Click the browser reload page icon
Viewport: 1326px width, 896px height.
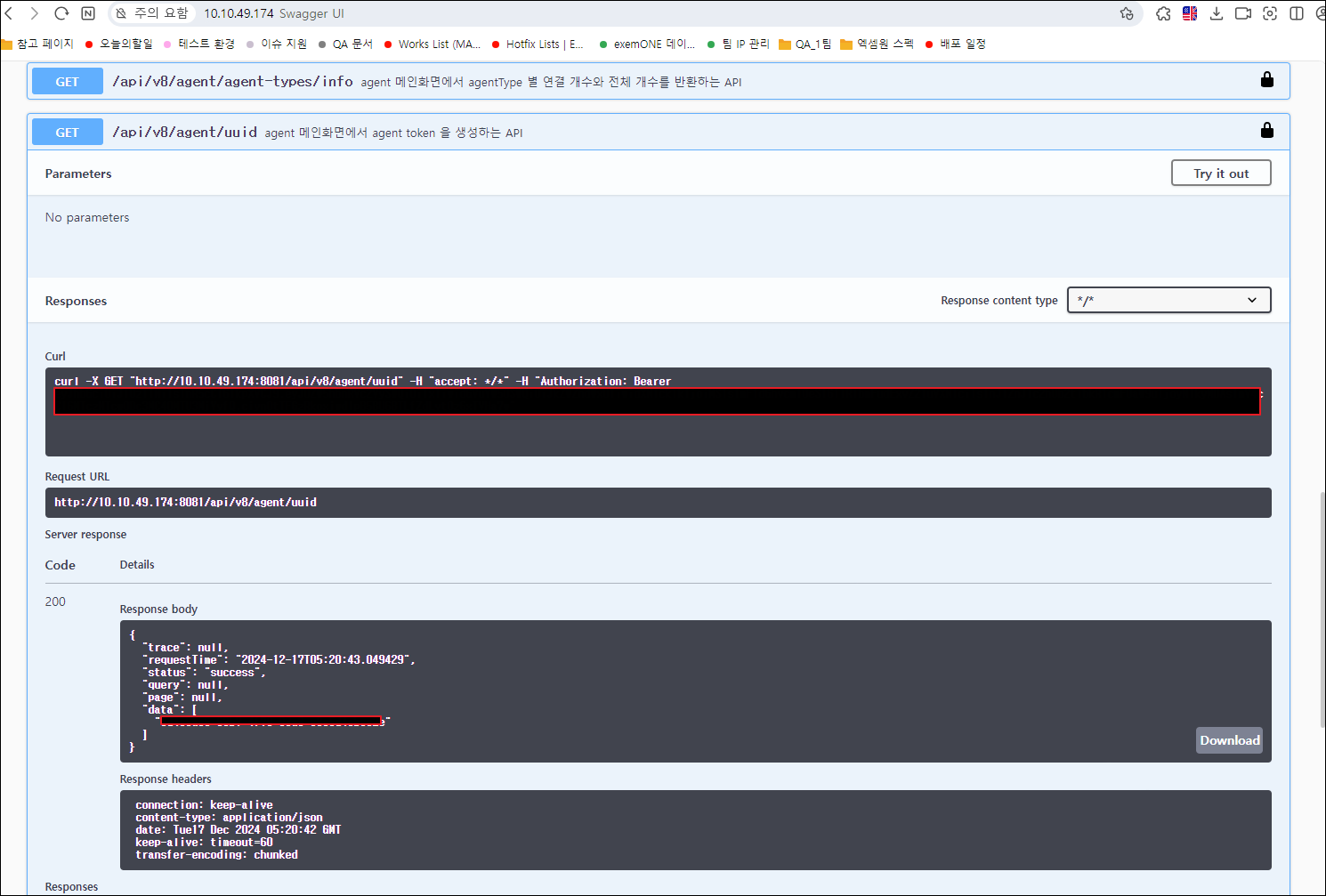click(x=61, y=13)
